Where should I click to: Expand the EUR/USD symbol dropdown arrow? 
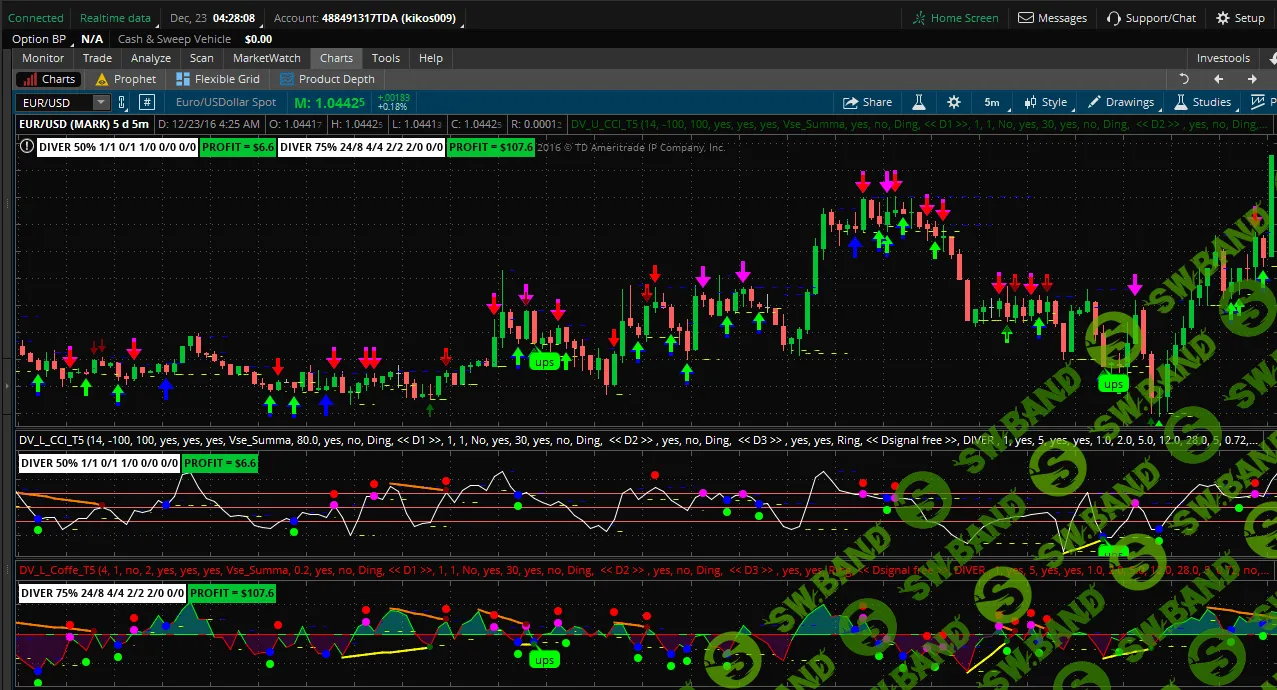tap(100, 102)
